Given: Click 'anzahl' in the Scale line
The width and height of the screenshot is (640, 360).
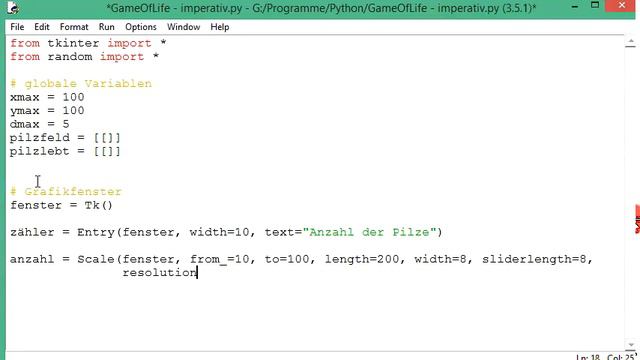Looking at the screenshot, I should pos(32,259).
